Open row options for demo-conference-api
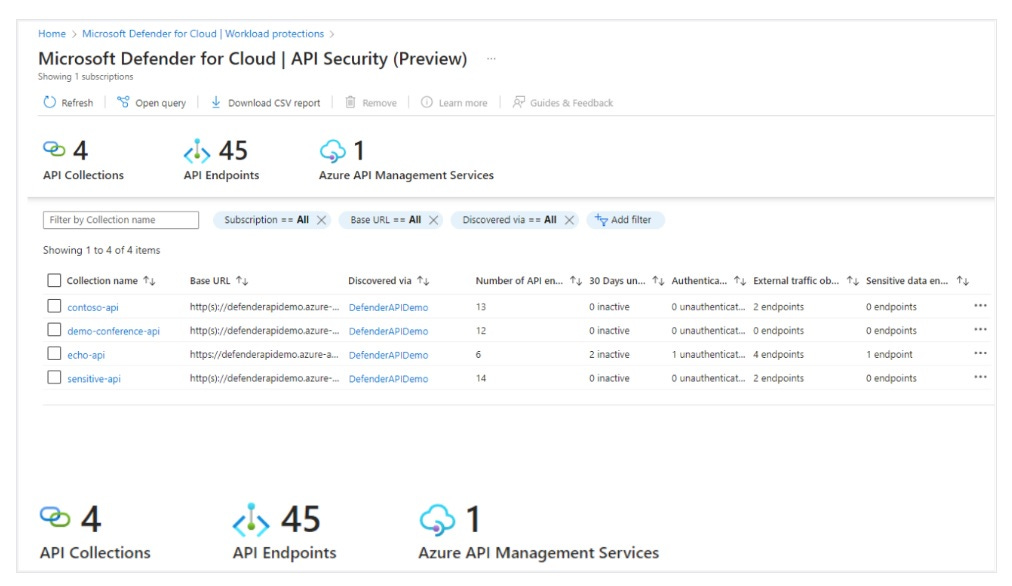This screenshot has width=1012, height=586. [x=980, y=329]
